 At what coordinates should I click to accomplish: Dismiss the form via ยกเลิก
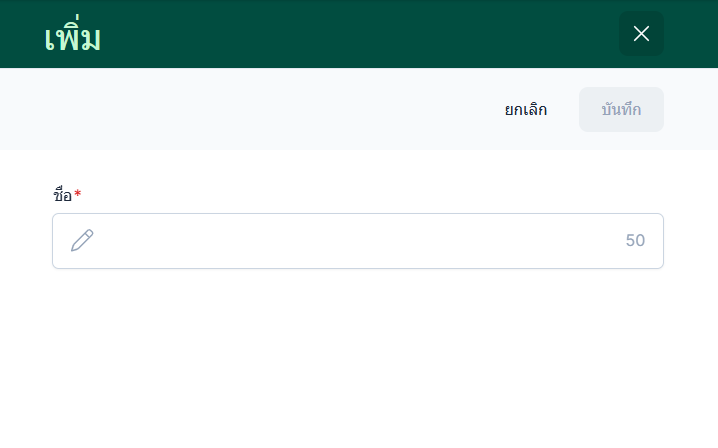click(526, 110)
